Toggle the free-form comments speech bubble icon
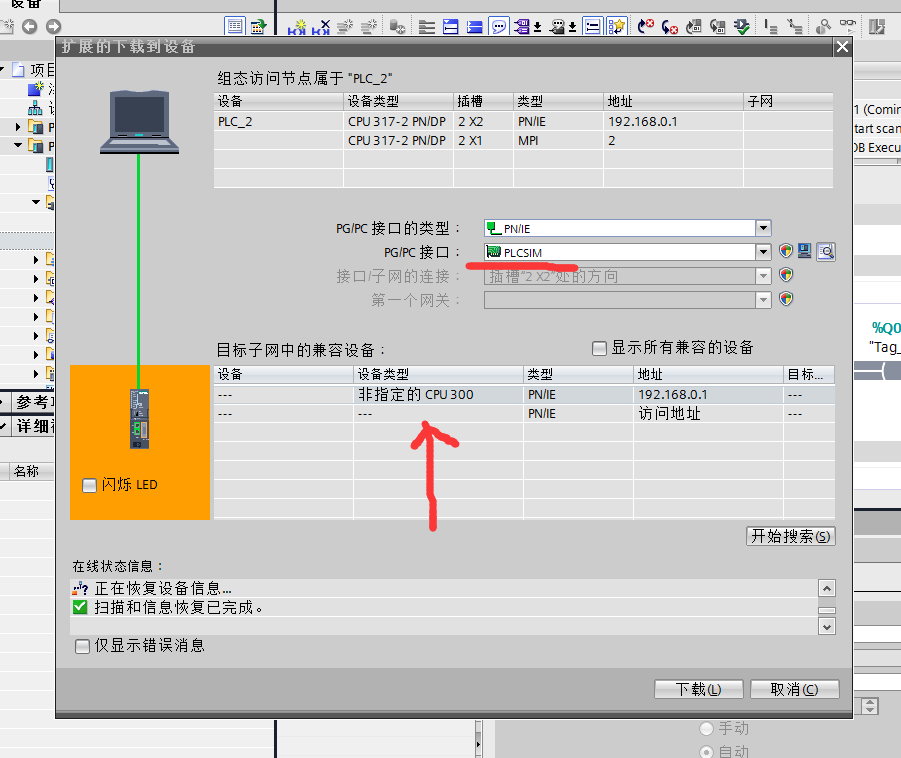Image resolution: width=901 pixels, height=758 pixels. (499, 26)
